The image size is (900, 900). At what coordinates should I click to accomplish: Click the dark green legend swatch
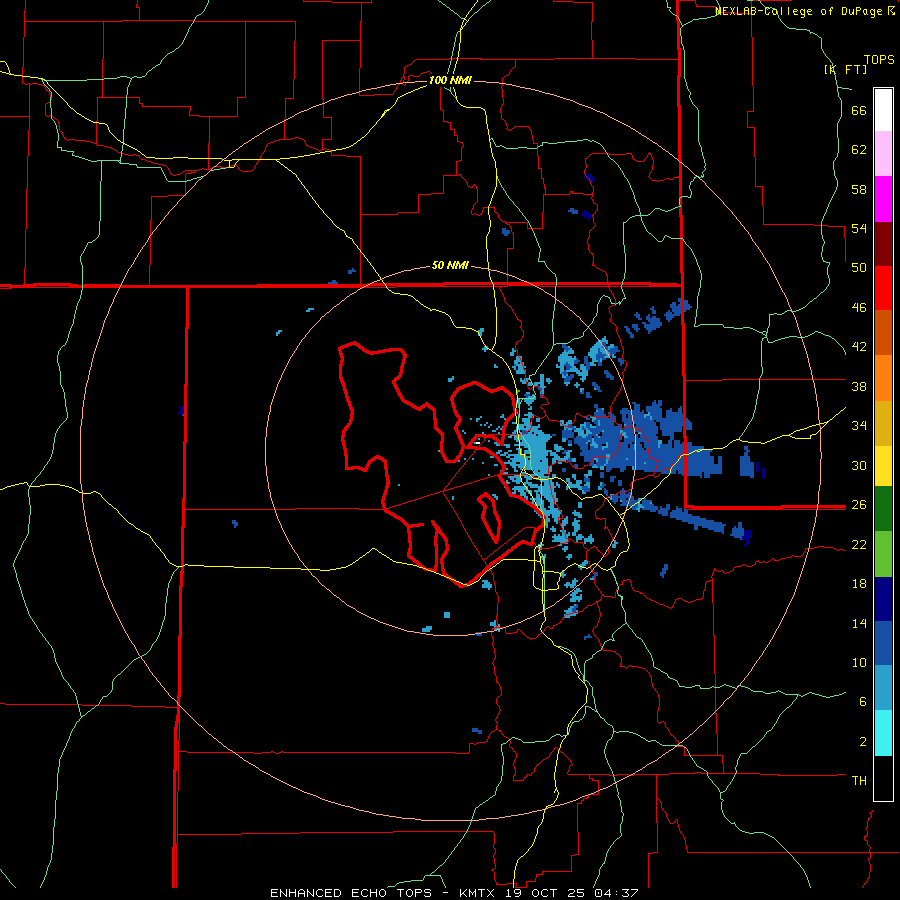(883, 509)
